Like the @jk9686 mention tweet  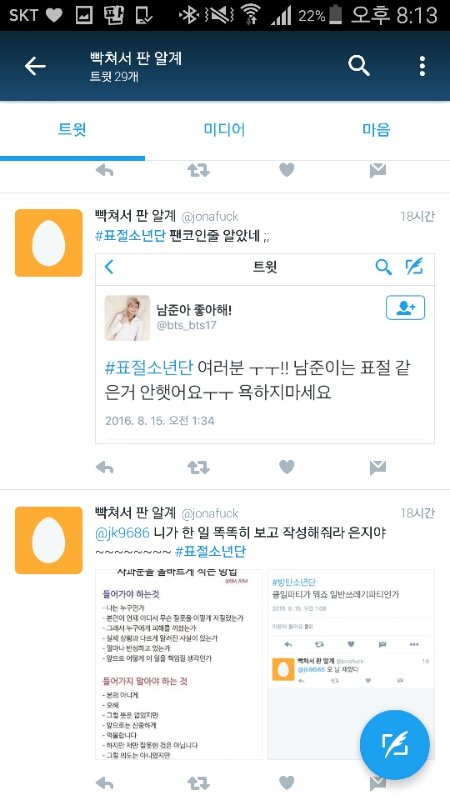click(x=287, y=783)
